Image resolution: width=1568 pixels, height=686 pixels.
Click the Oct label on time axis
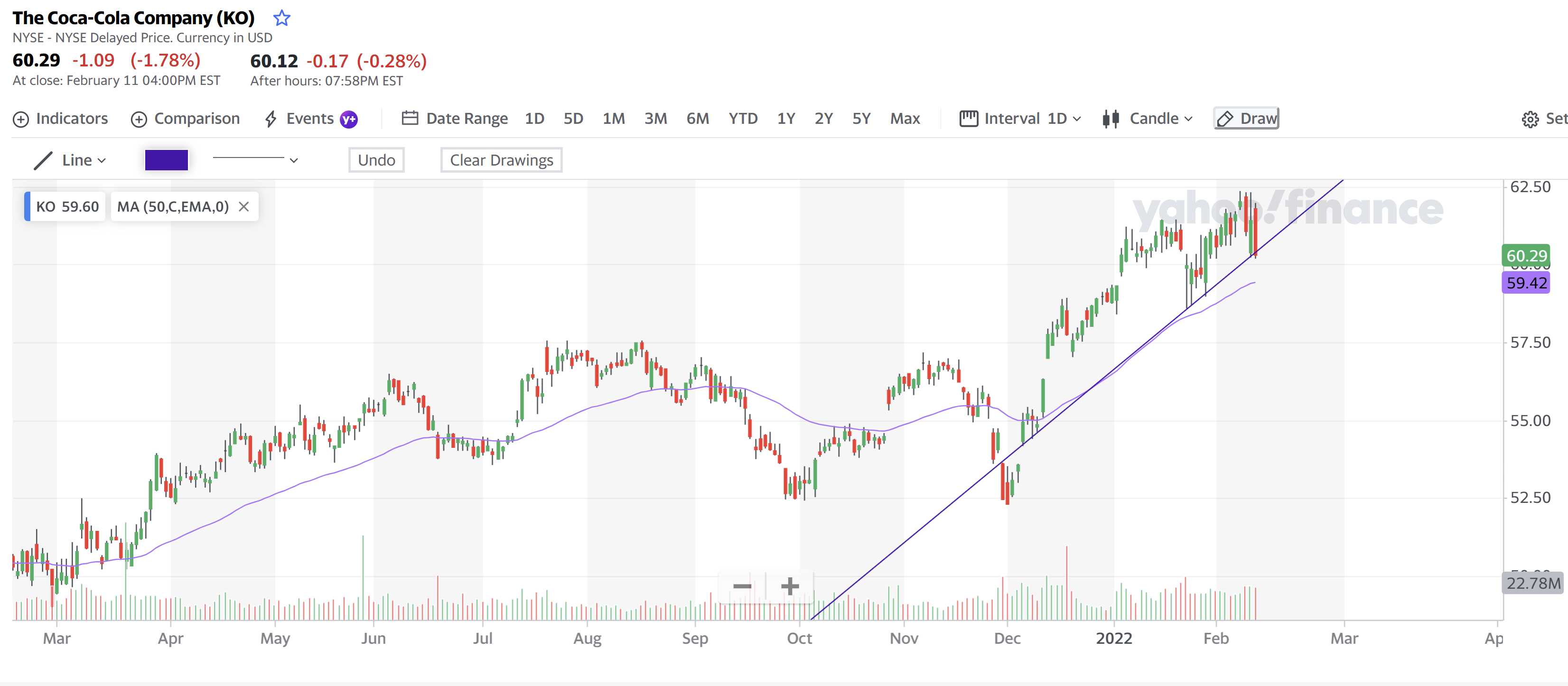[799, 639]
